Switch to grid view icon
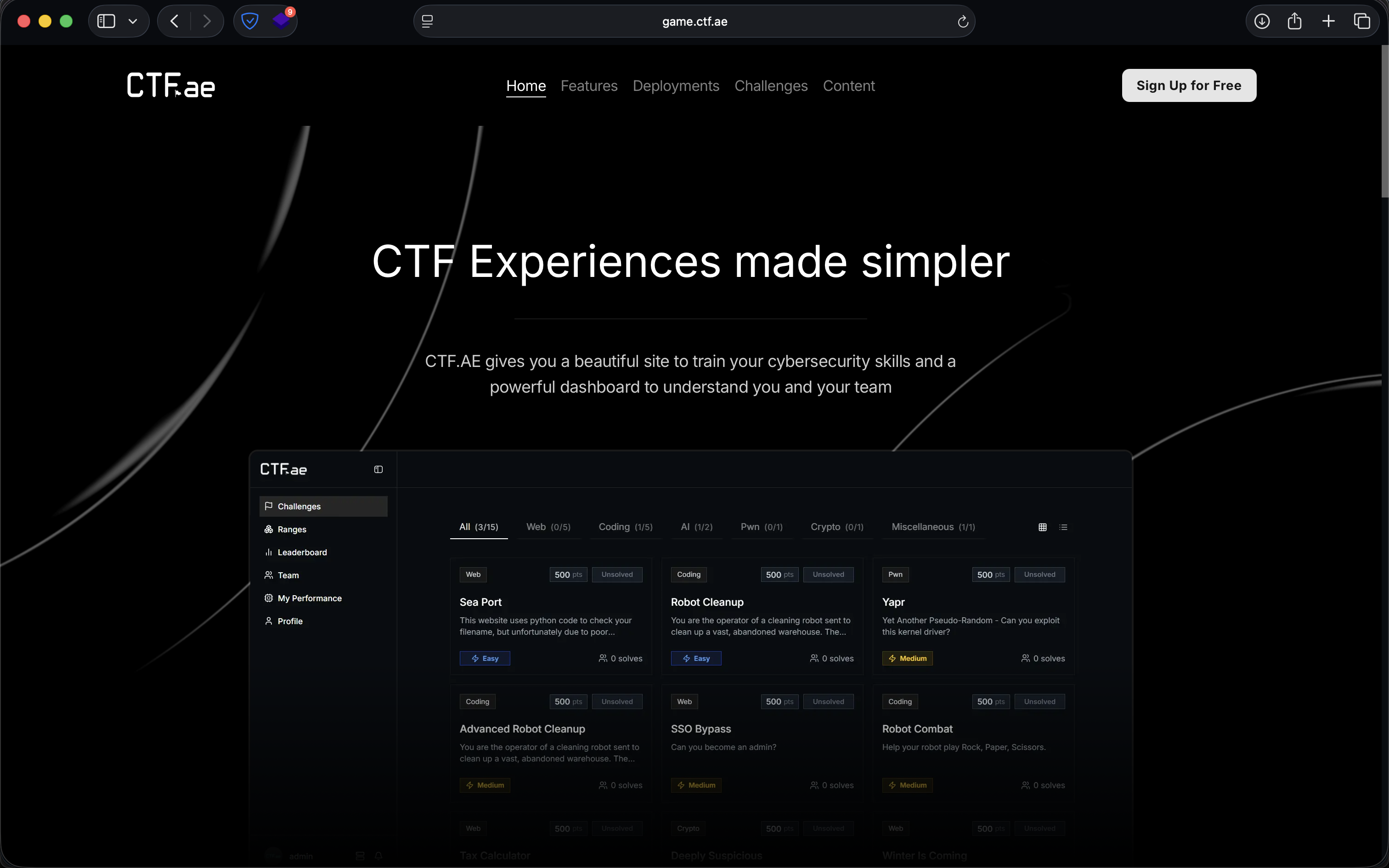Image resolution: width=1389 pixels, height=868 pixels. coord(1042,527)
